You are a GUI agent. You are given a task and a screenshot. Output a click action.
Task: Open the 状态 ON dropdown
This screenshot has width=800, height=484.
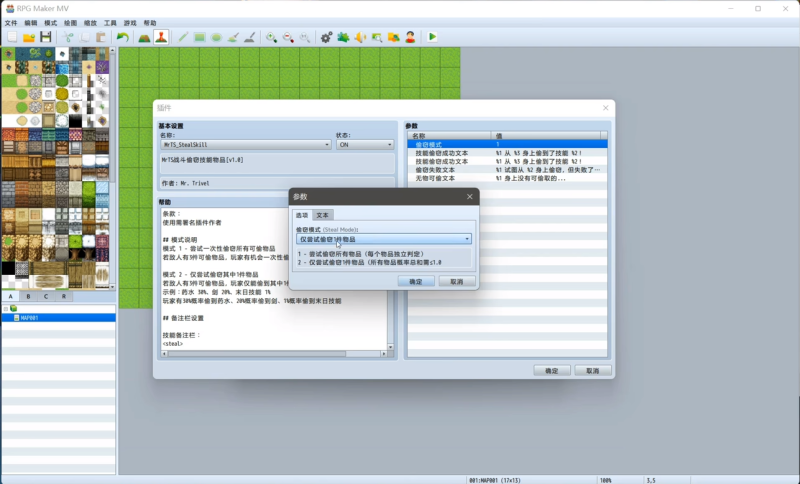(x=365, y=144)
